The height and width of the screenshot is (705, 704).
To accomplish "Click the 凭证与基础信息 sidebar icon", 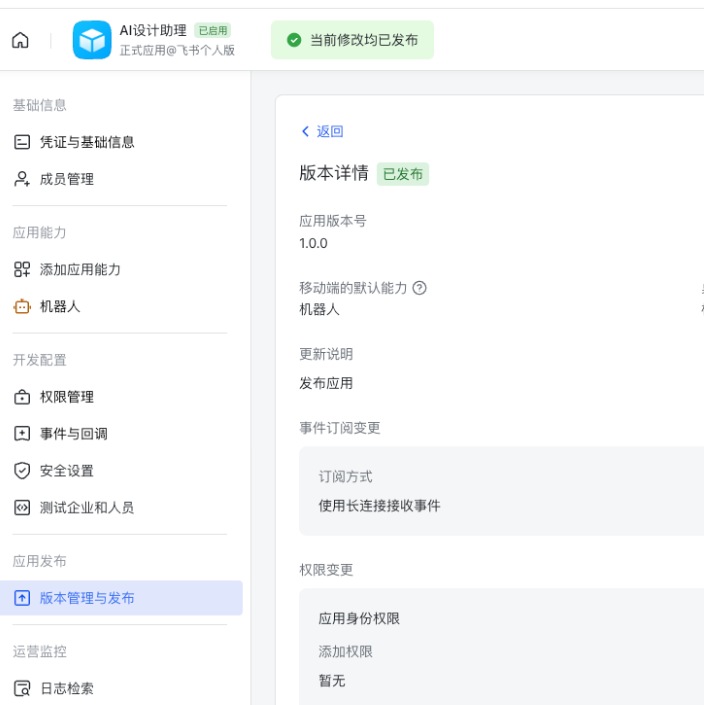I will (x=22, y=142).
